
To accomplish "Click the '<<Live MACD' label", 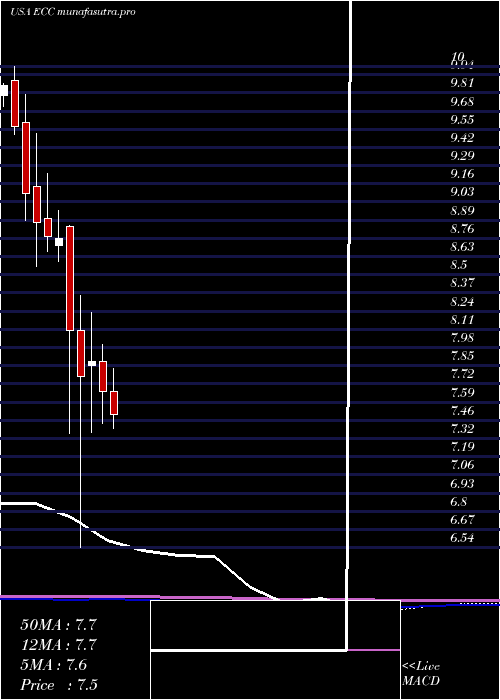I will pos(421,674).
